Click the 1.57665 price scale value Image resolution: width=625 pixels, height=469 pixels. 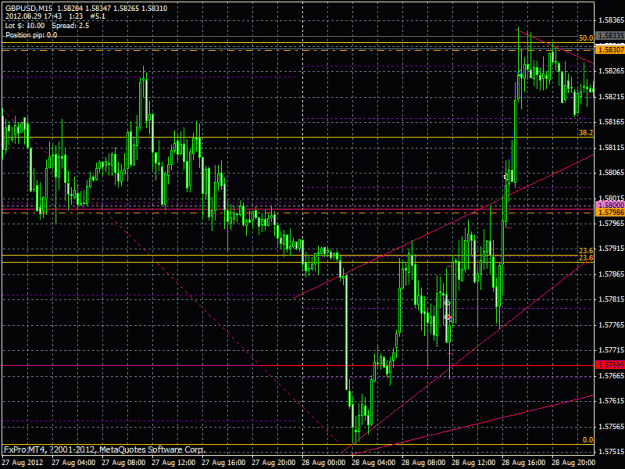pyautogui.click(x=611, y=376)
